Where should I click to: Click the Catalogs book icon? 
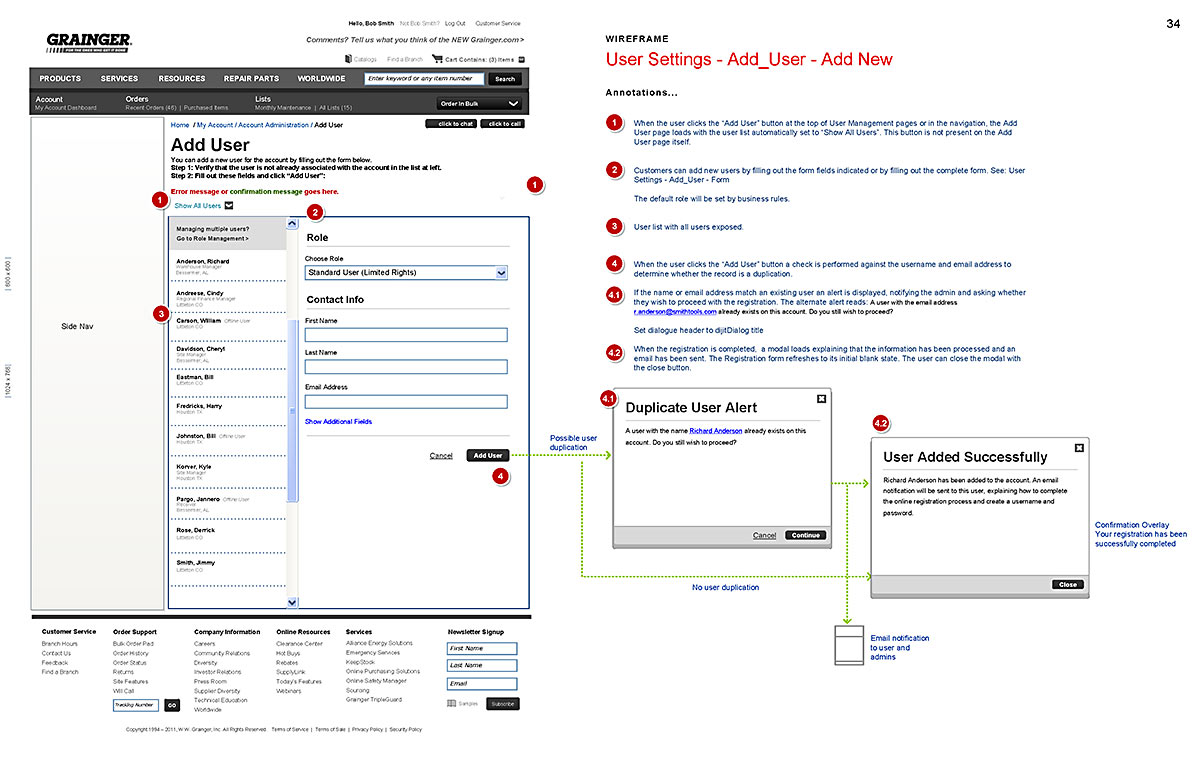[x=347, y=60]
